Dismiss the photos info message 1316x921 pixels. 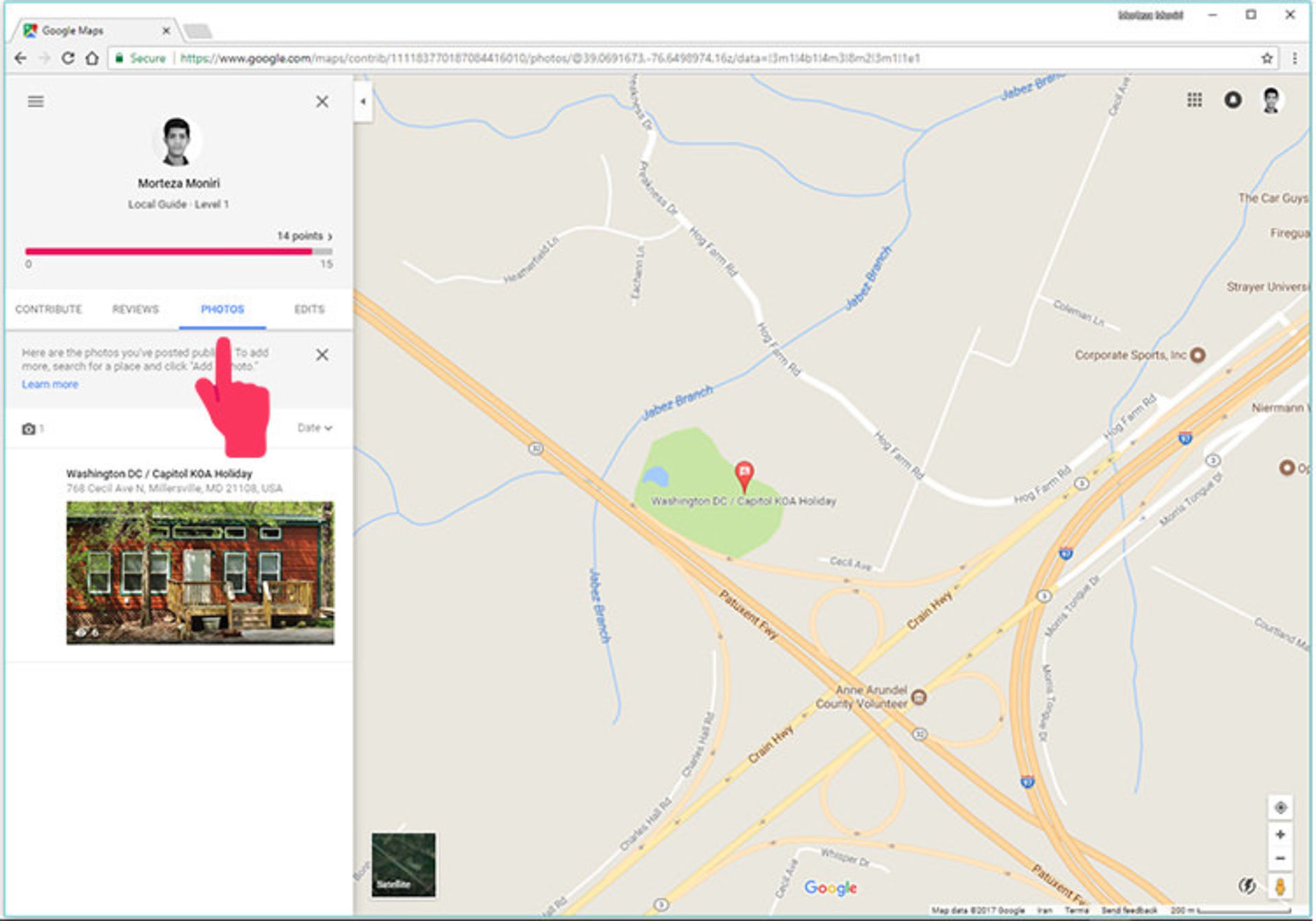321,354
